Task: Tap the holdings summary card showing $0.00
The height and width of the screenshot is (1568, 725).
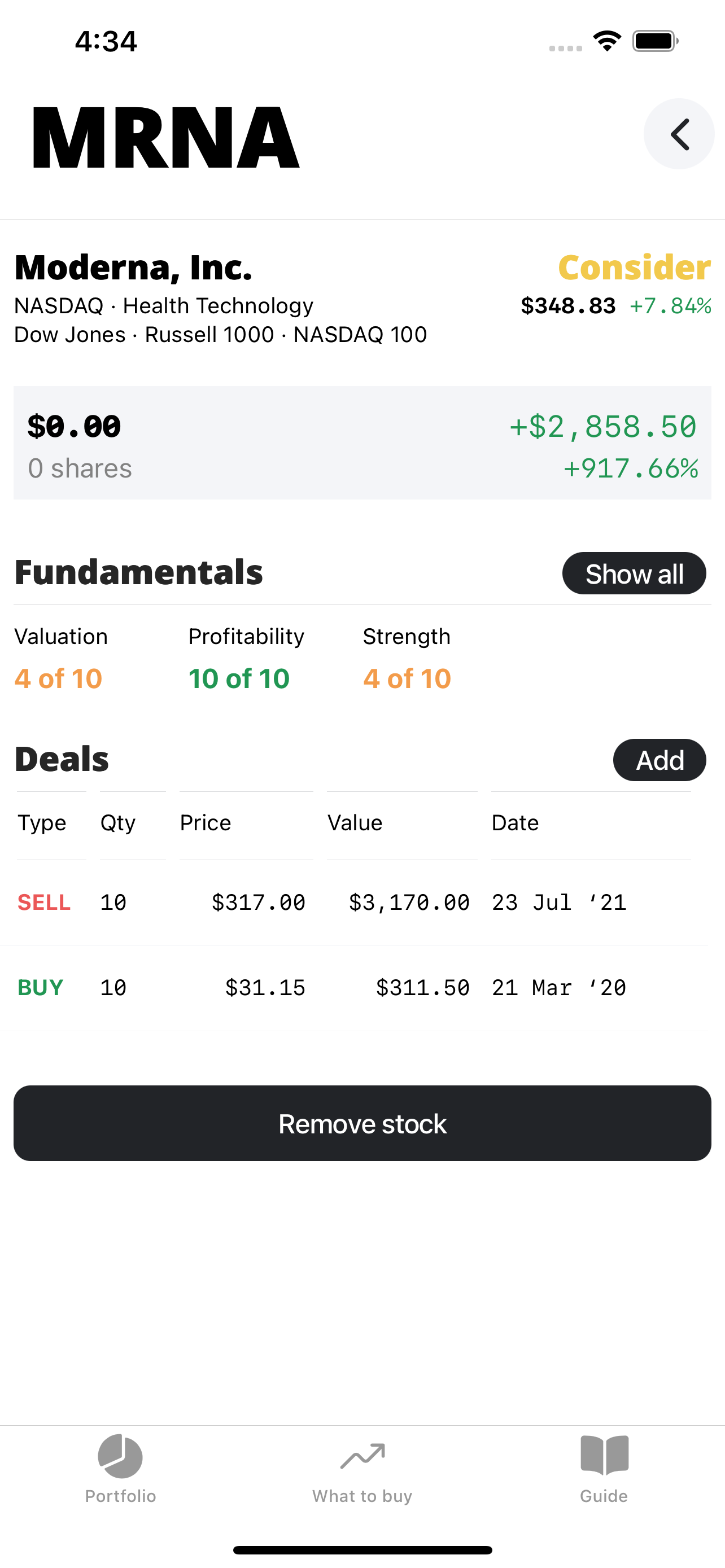Action: 362,443
